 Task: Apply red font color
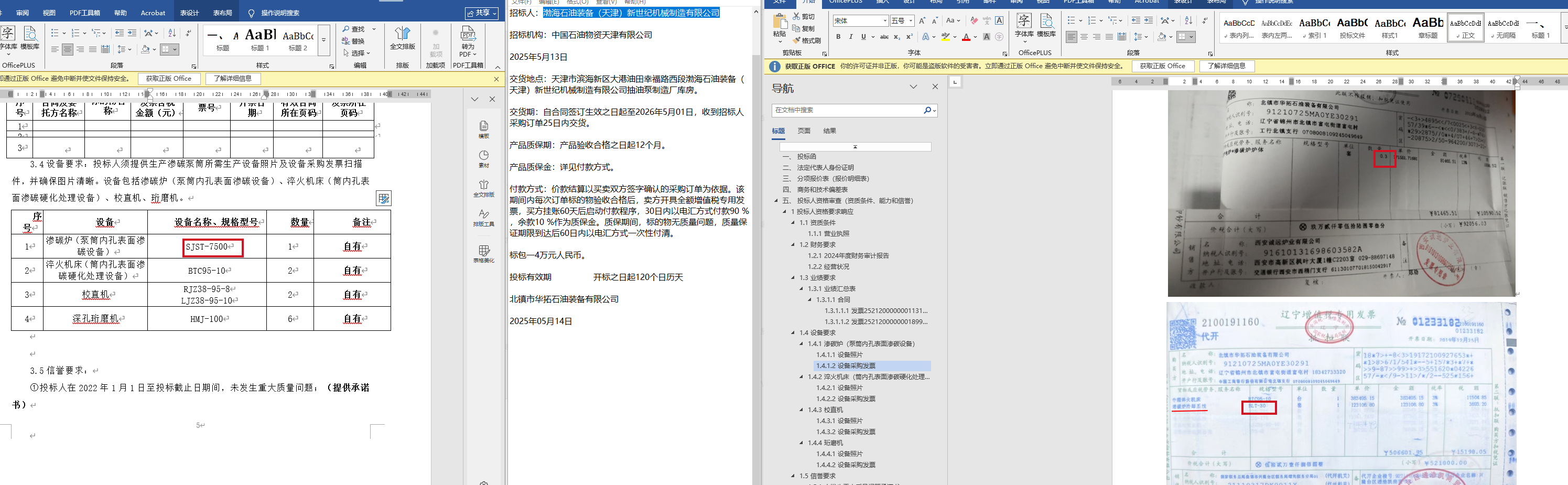pos(966,37)
